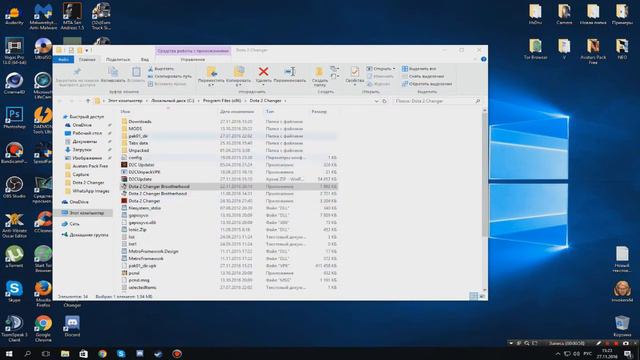Open the address bar history dropdown
The width and height of the screenshot is (640, 360).
[376, 101]
